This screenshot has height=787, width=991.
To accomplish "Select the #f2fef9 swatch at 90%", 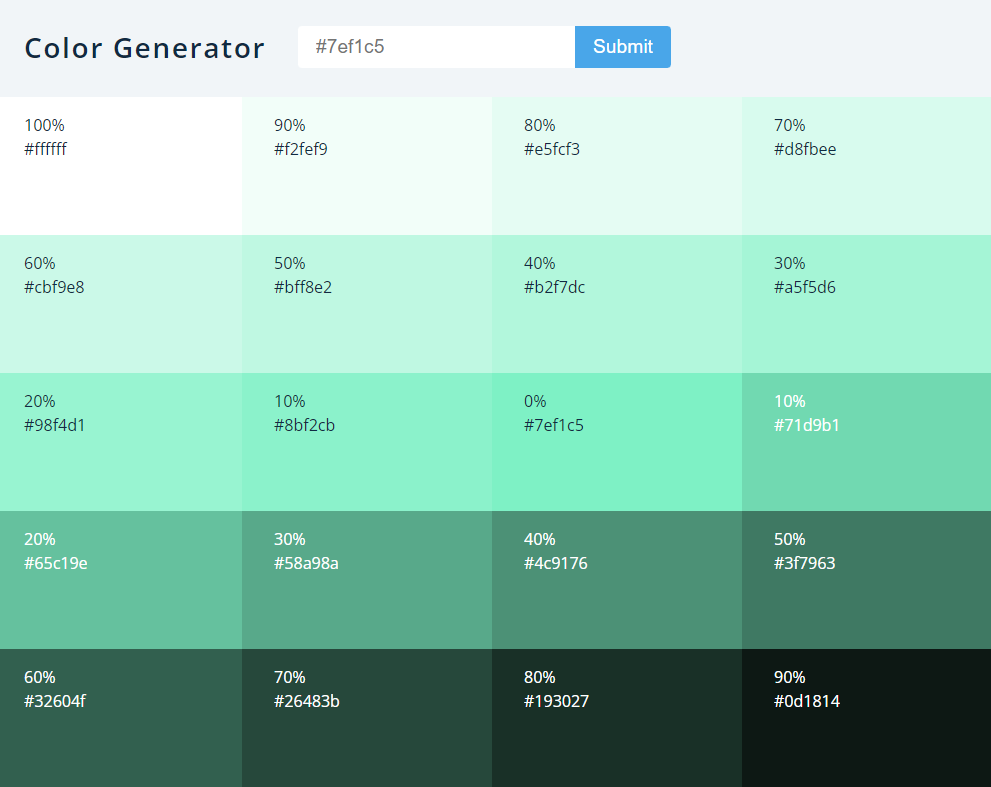I will pyautogui.click(x=367, y=165).
